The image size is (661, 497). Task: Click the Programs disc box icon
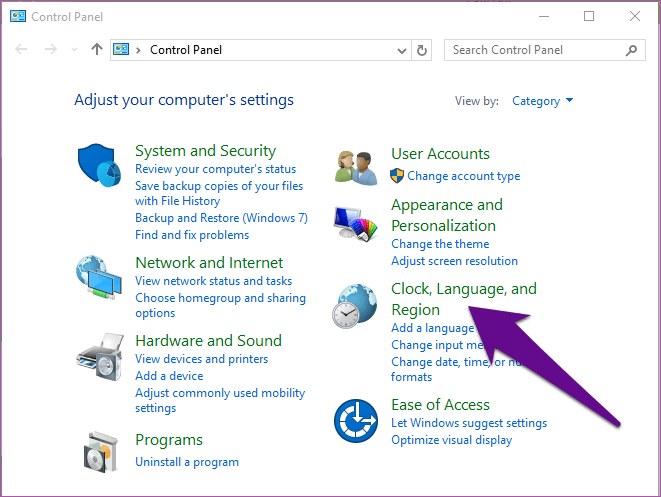pyautogui.click(x=100, y=451)
